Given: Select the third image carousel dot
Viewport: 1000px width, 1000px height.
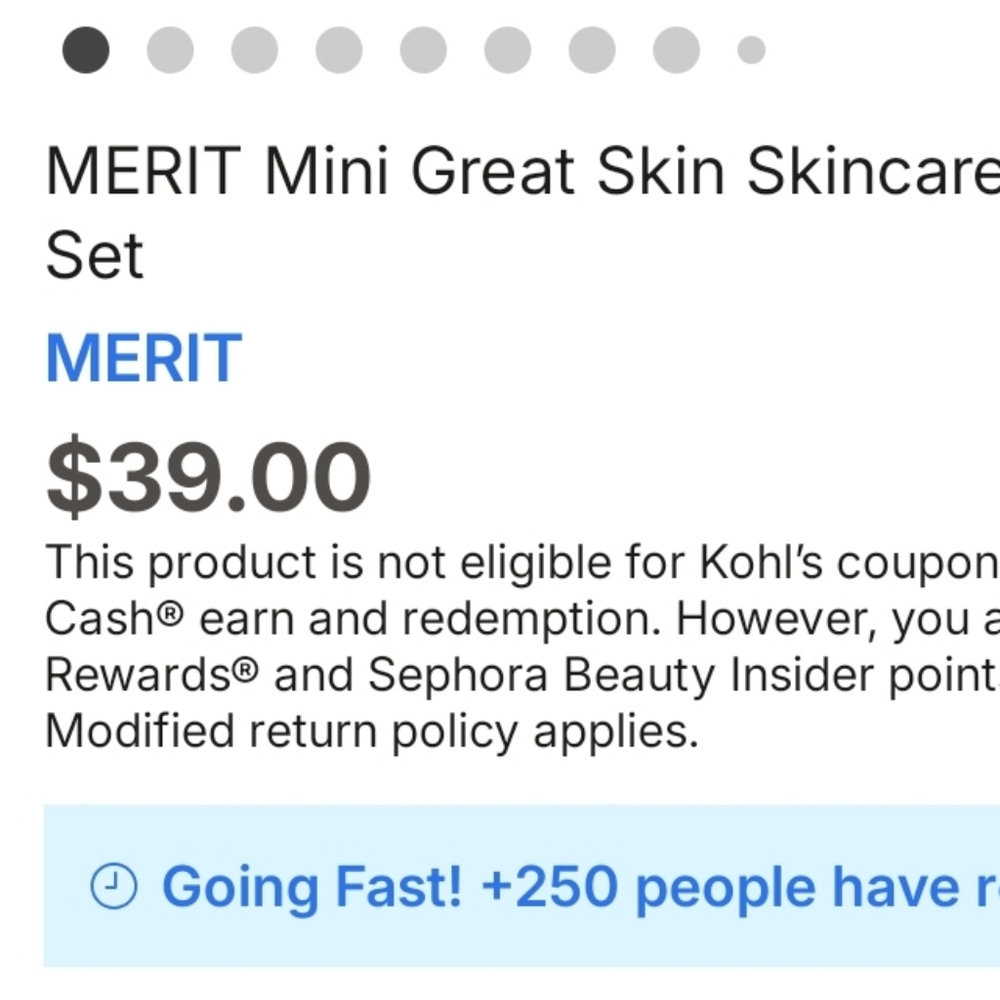Looking at the screenshot, I should tap(254, 50).
